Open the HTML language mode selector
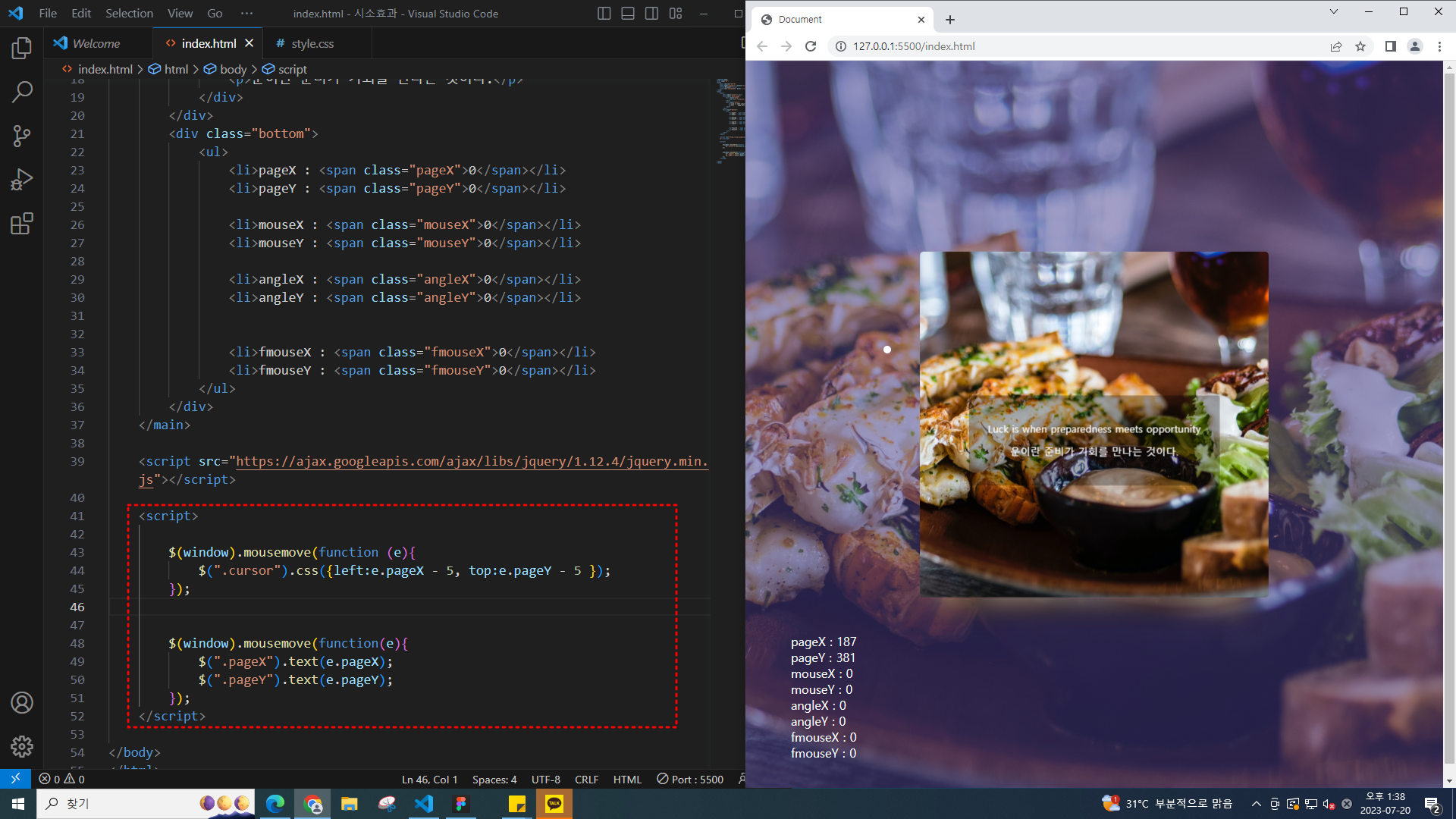Screen dimensions: 1456x819 tap(627, 780)
